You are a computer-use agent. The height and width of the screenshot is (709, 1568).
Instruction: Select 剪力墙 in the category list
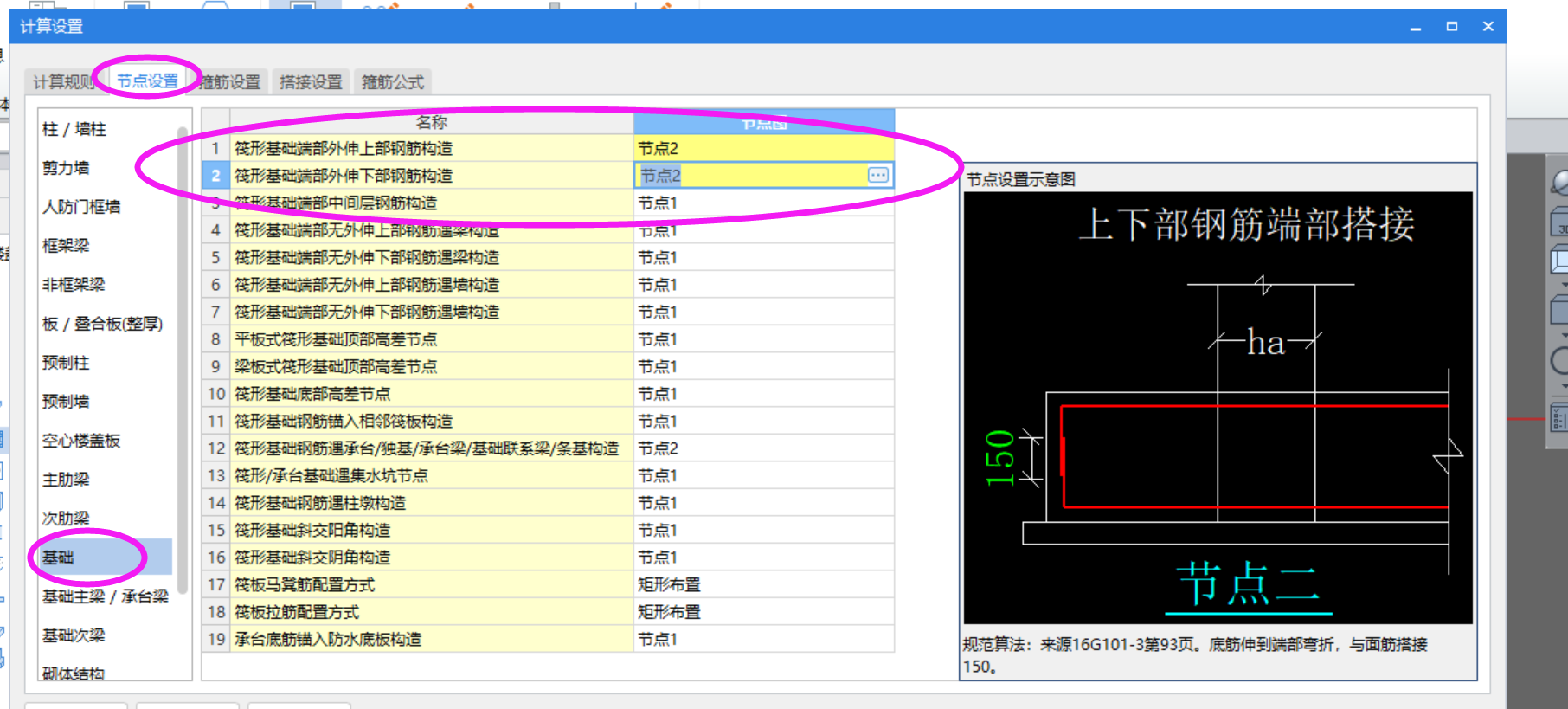[66, 168]
